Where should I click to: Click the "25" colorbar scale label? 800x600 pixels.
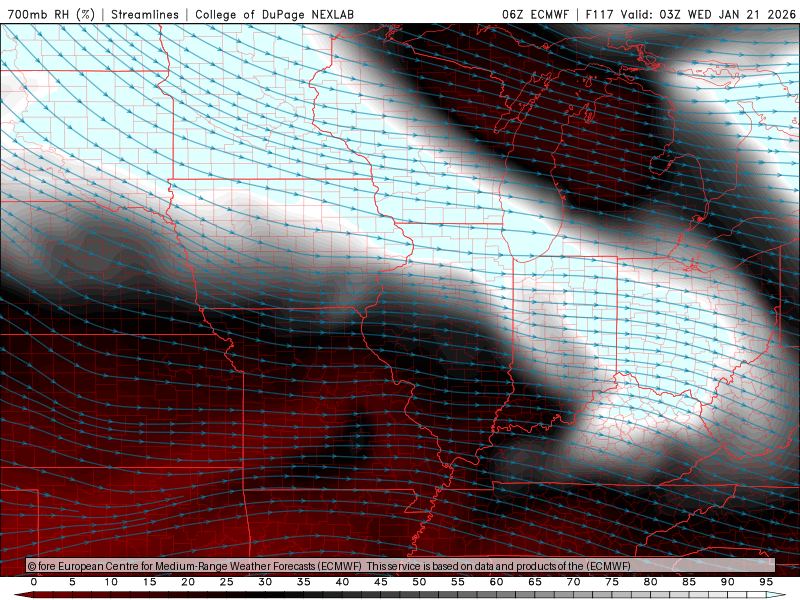click(x=227, y=582)
